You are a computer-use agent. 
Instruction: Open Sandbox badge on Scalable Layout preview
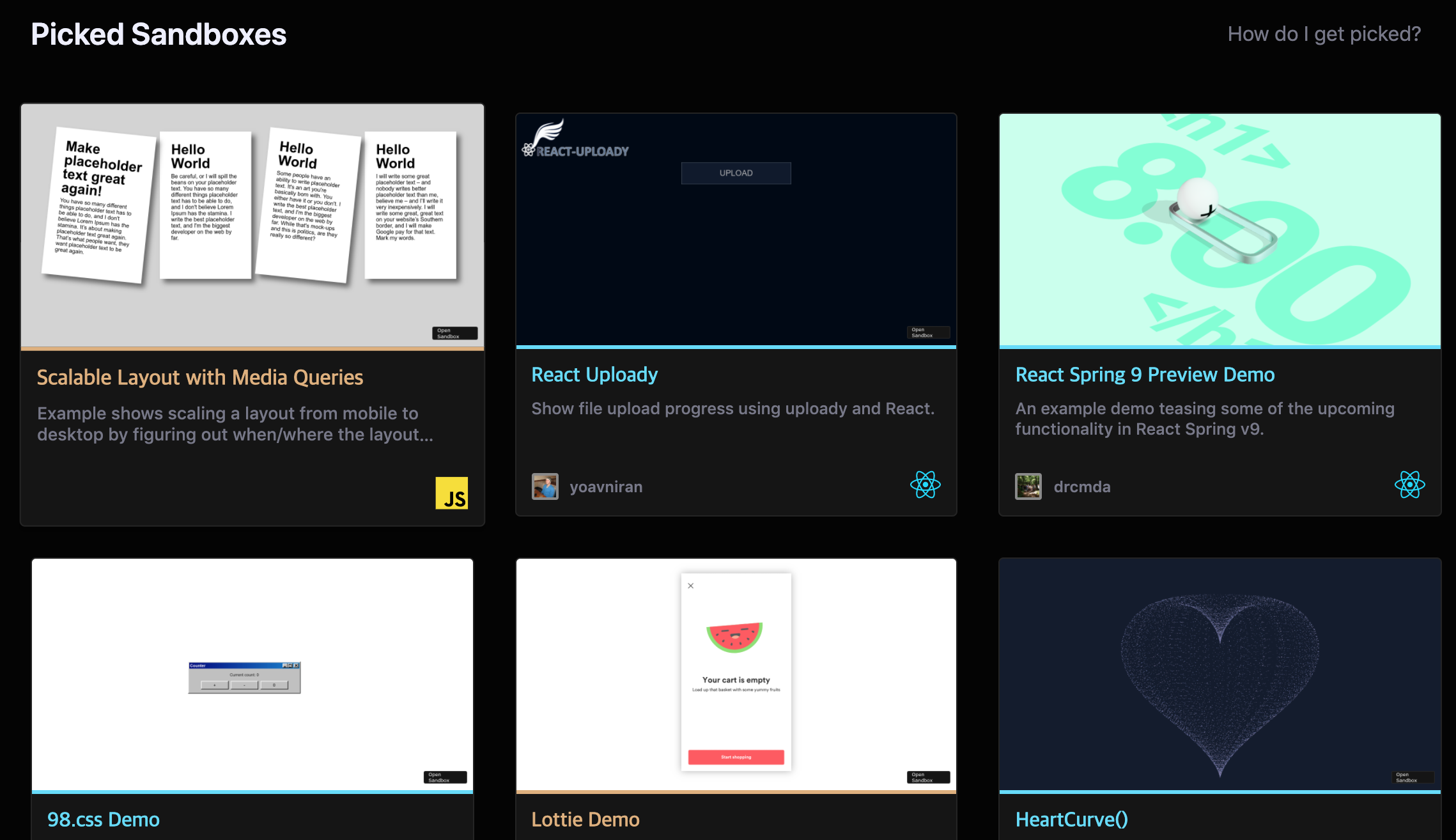[454, 333]
